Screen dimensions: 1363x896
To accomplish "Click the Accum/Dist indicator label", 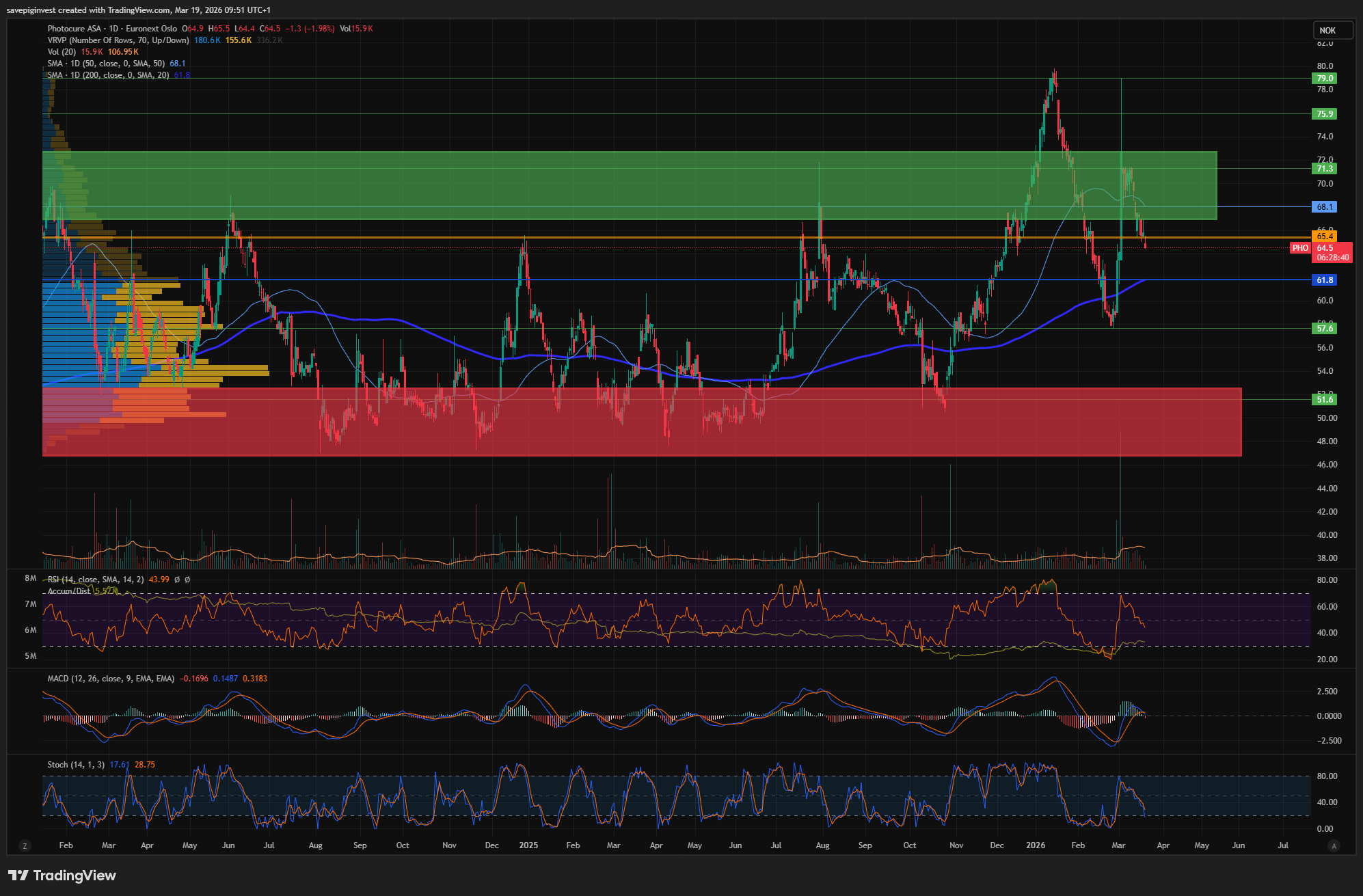I will [x=69, y=591].
